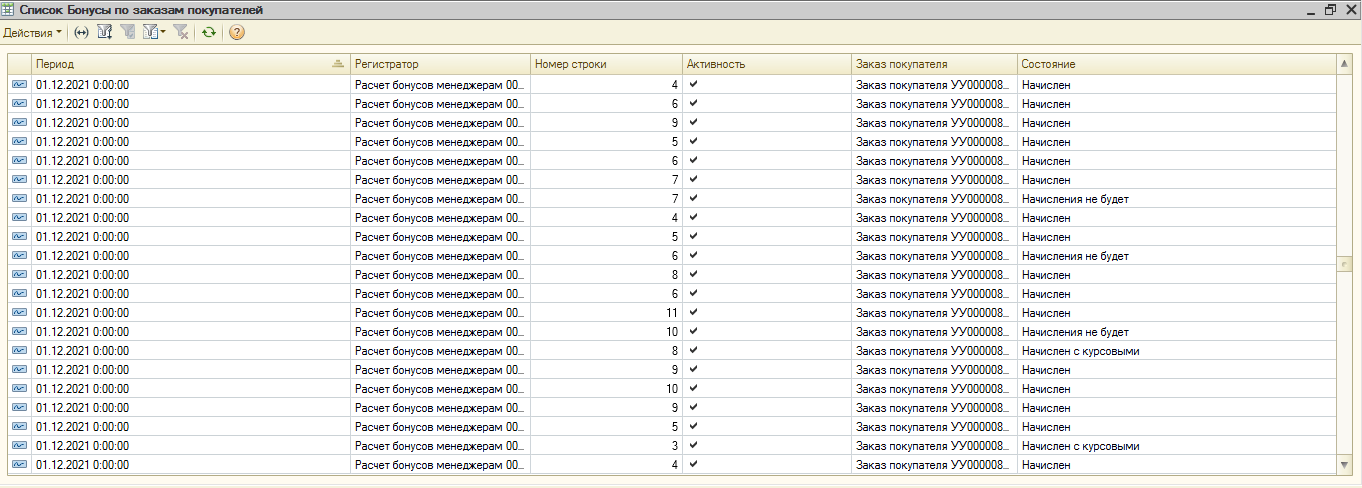Click the window grid icon in title bar
This screenshot has height=488, width=1362.
click(9, 9)
